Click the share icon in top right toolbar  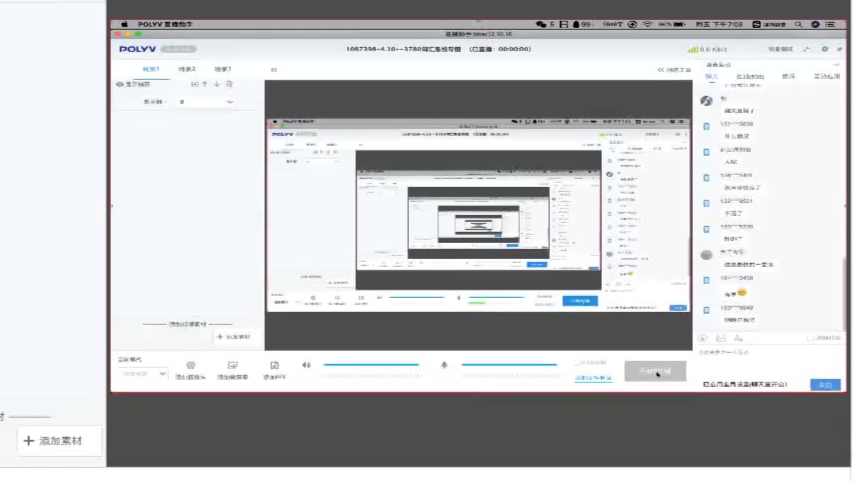pyautogui.click(x=807, y=49)
